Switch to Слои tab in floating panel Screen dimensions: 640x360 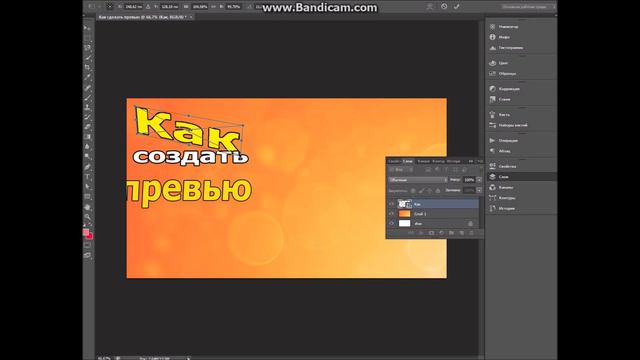point(408,161)
